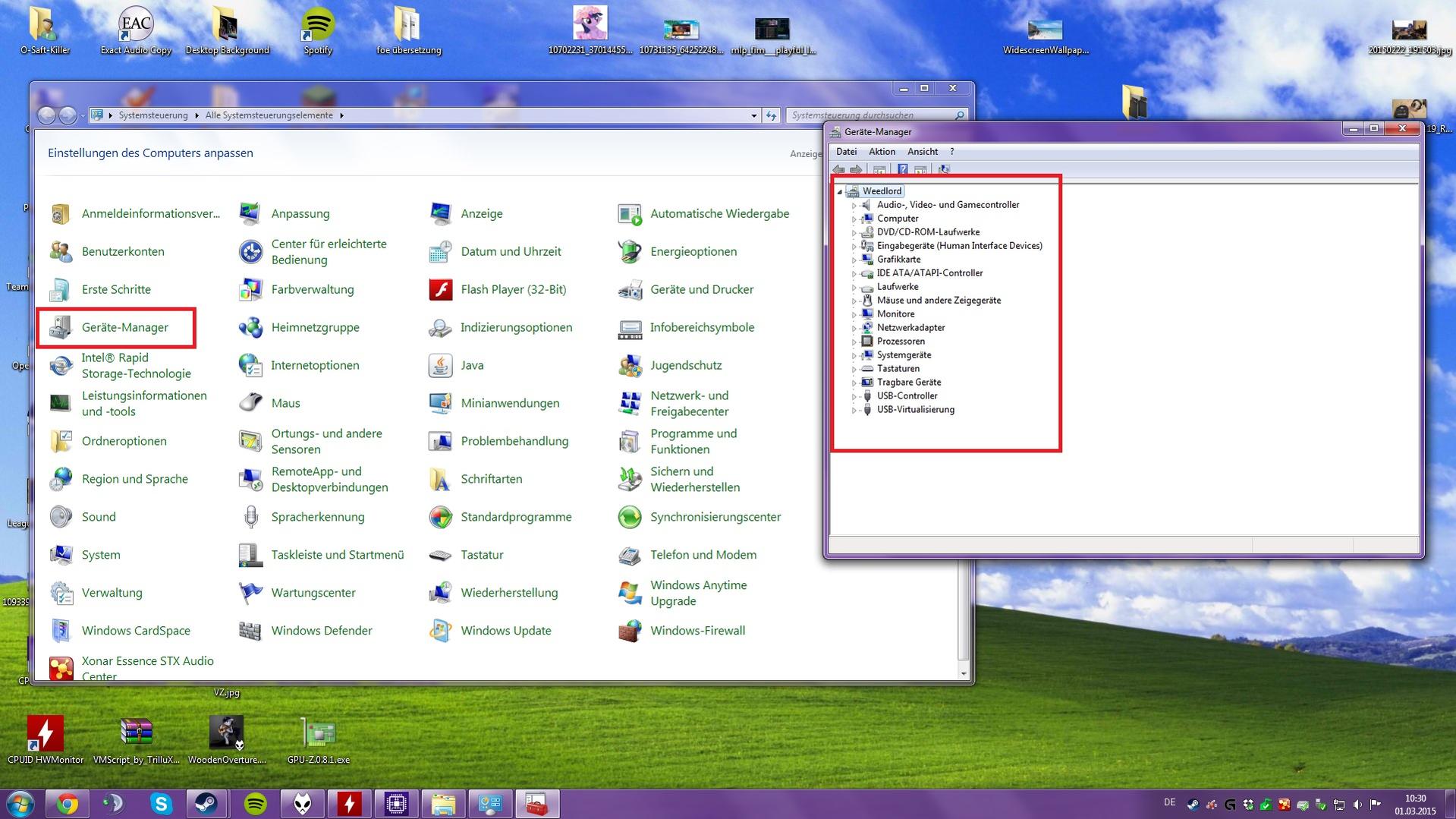Click the Windows Start button
Viewport: 1456px width, 819px height.
(x=20, y=803)
